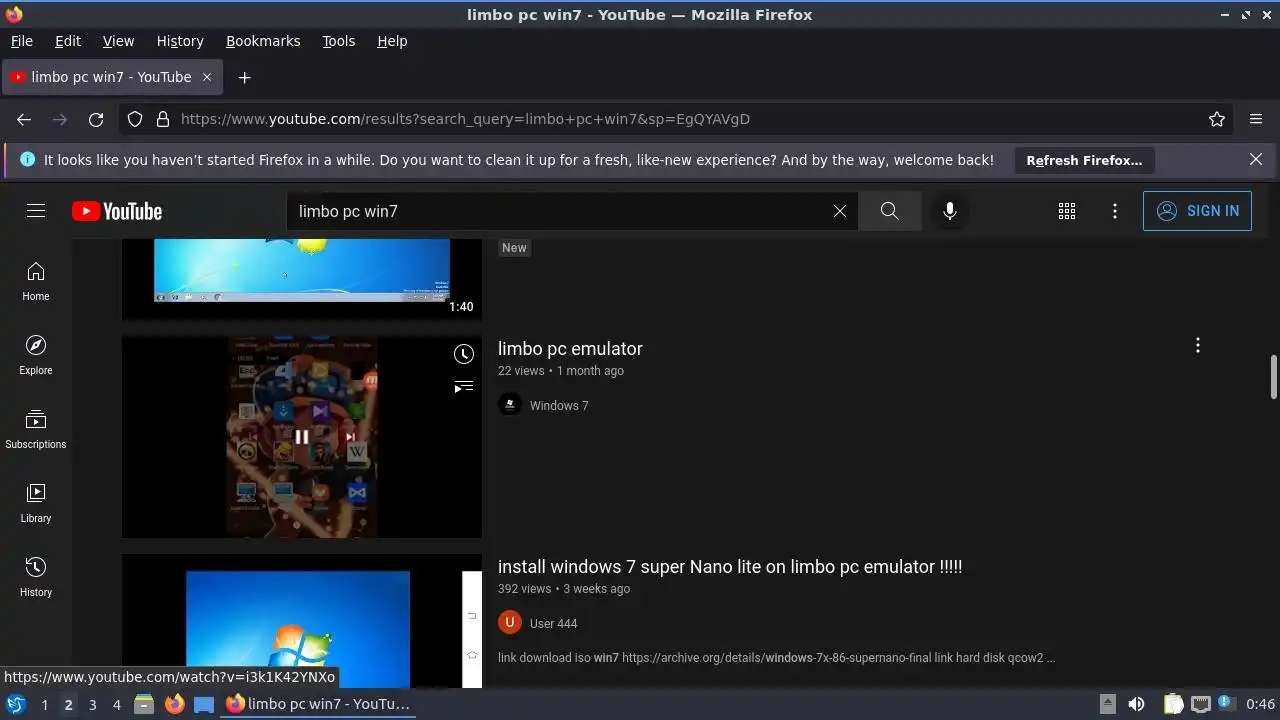The image size is (1280, 720).
Task: Go to the YouTube logo home link
Action: click(117, 211)
